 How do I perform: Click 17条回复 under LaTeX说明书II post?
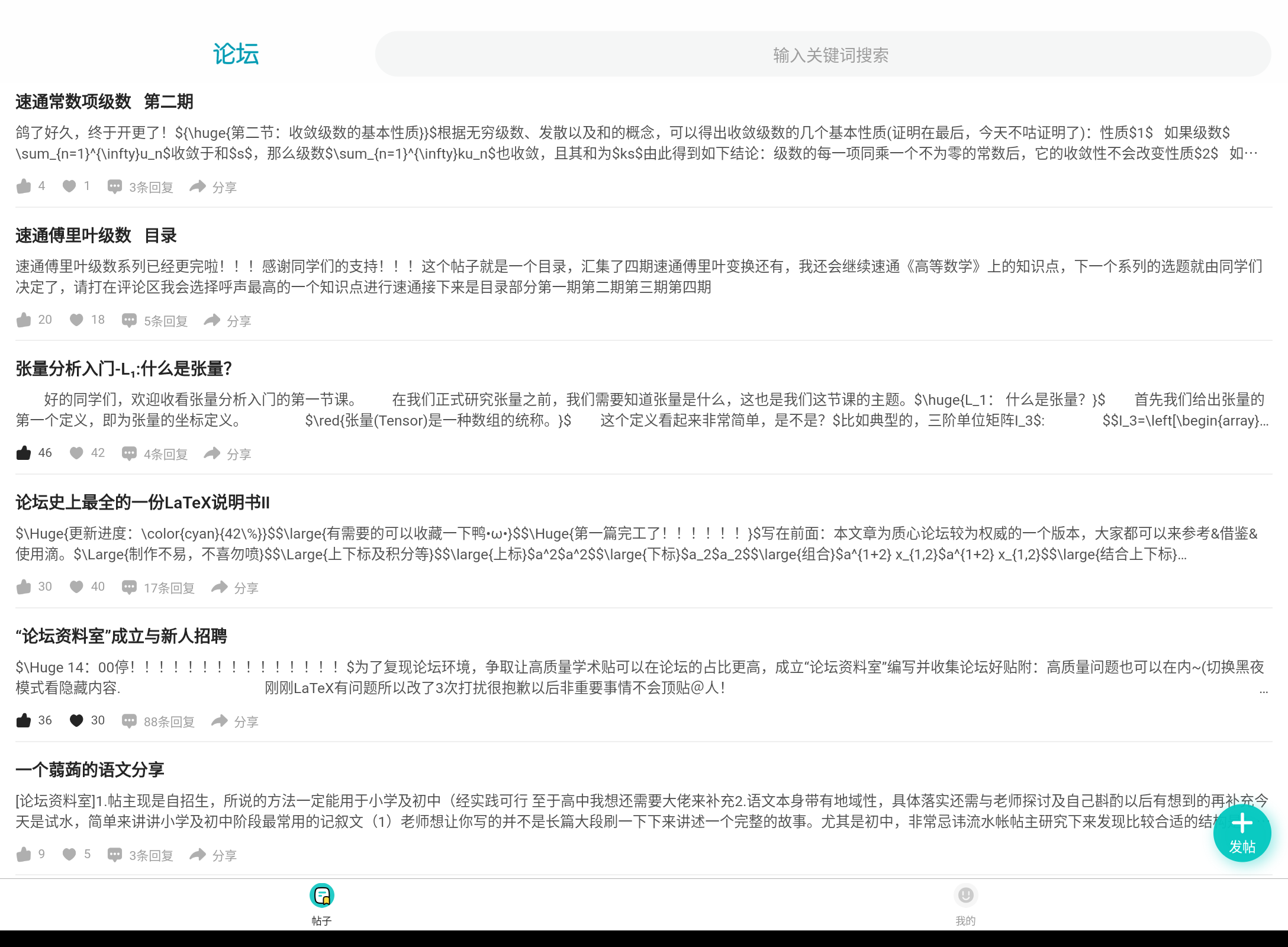coord(169,588)
